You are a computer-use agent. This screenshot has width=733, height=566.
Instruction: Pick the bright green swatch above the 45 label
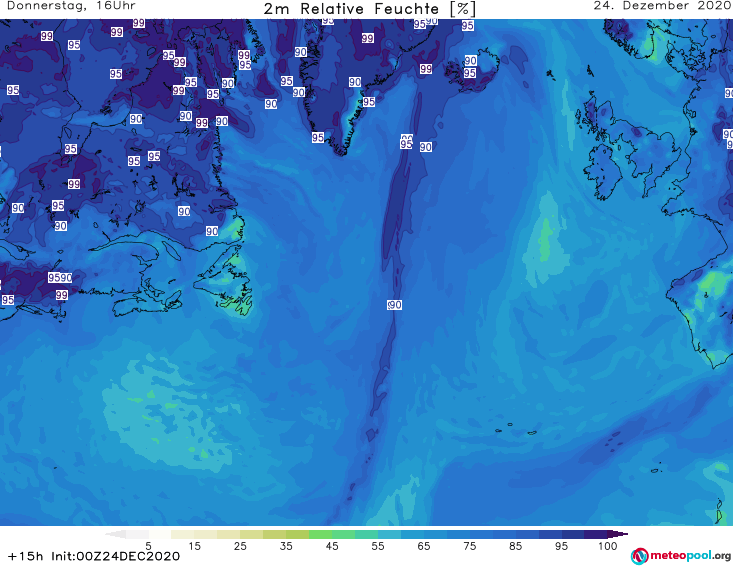320,534
